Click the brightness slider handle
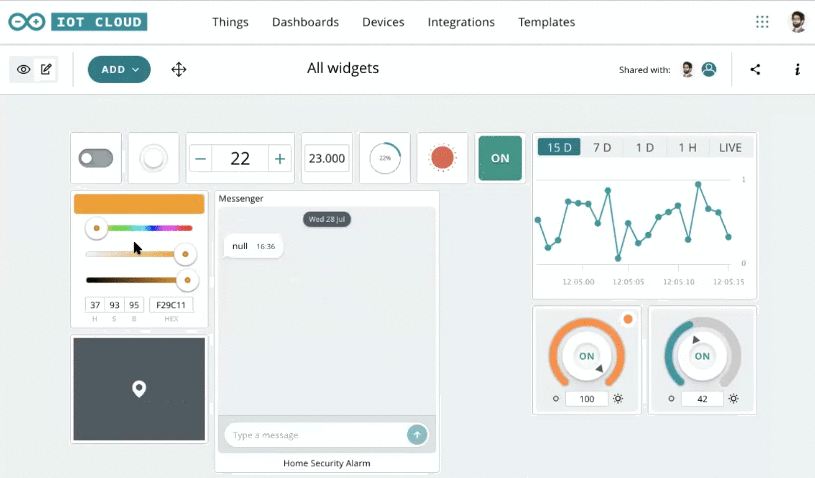 187,280
